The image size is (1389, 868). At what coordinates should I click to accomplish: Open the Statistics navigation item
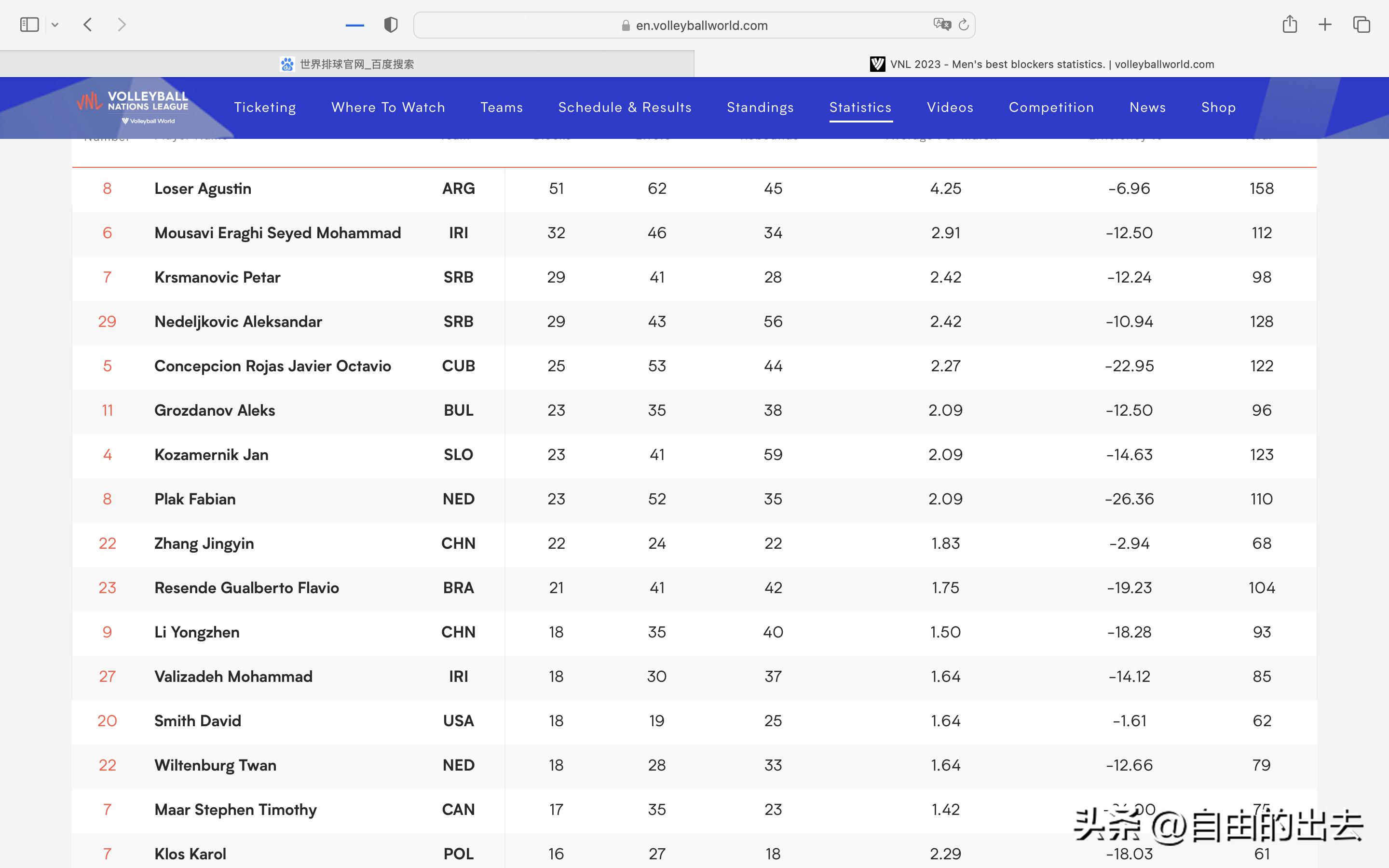pyautogui.click(x=860, y=108)
